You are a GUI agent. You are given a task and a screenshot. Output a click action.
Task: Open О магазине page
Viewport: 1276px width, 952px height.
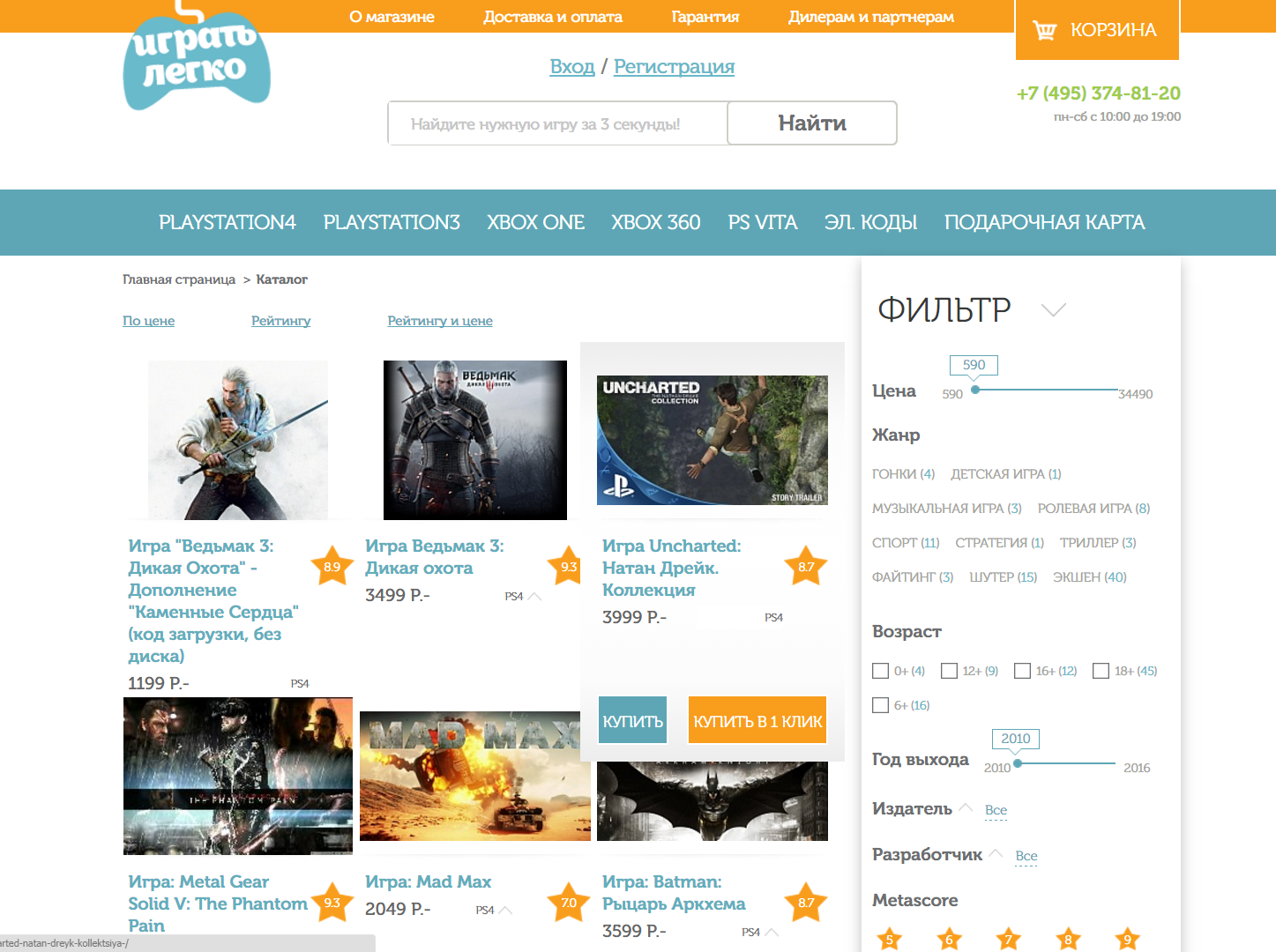click(x=392, y=17)
